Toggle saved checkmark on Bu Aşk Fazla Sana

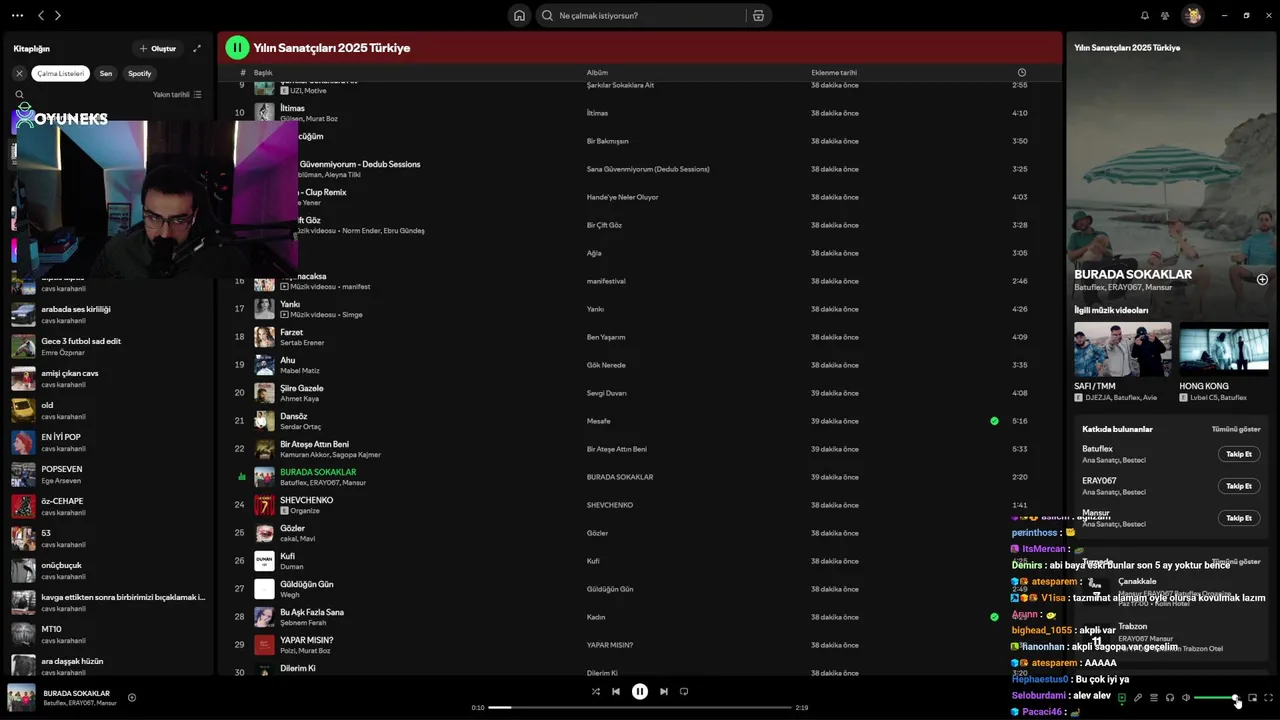coord(994,617)
